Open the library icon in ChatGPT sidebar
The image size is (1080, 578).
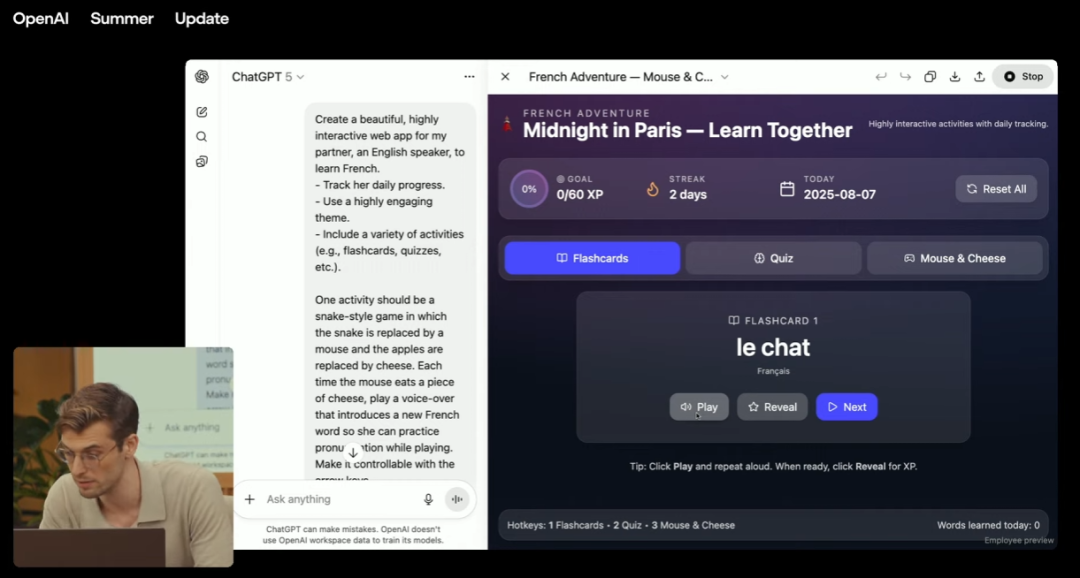pyautogui.click(x=202, y=161)
